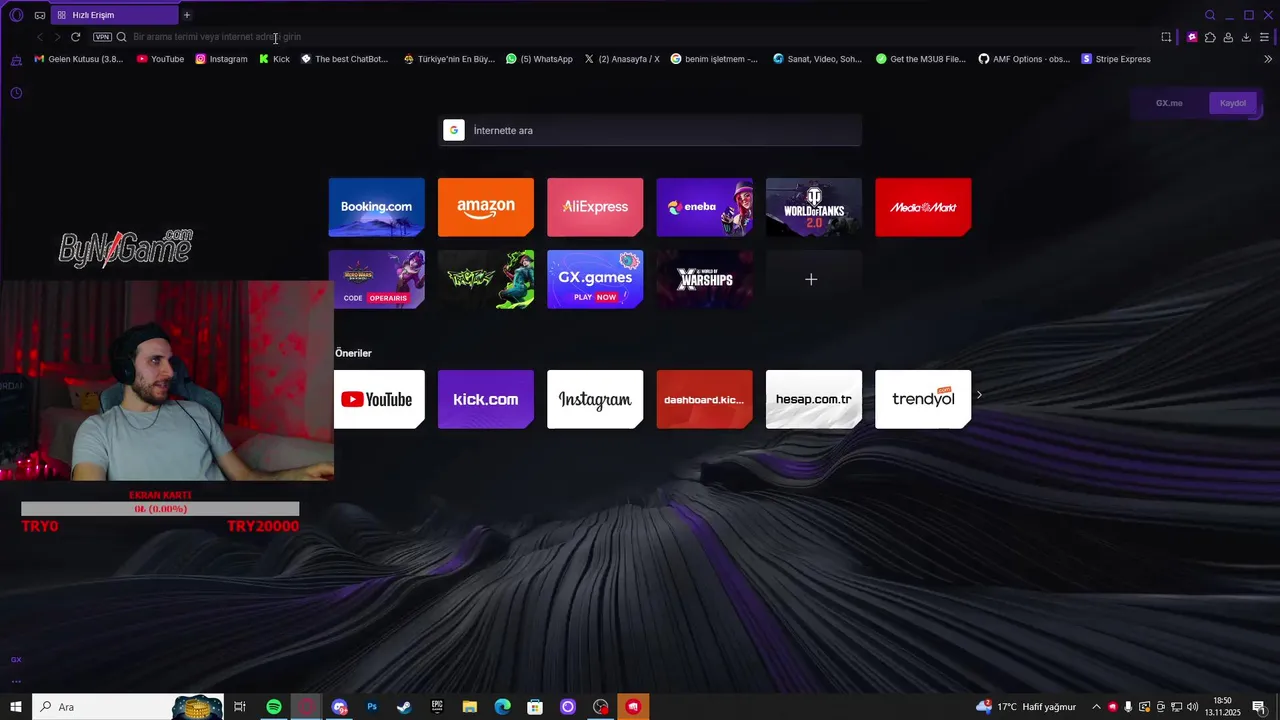
Task: Open the GX Control icon in sidebar bottom
Action: [x=16, y=660]
